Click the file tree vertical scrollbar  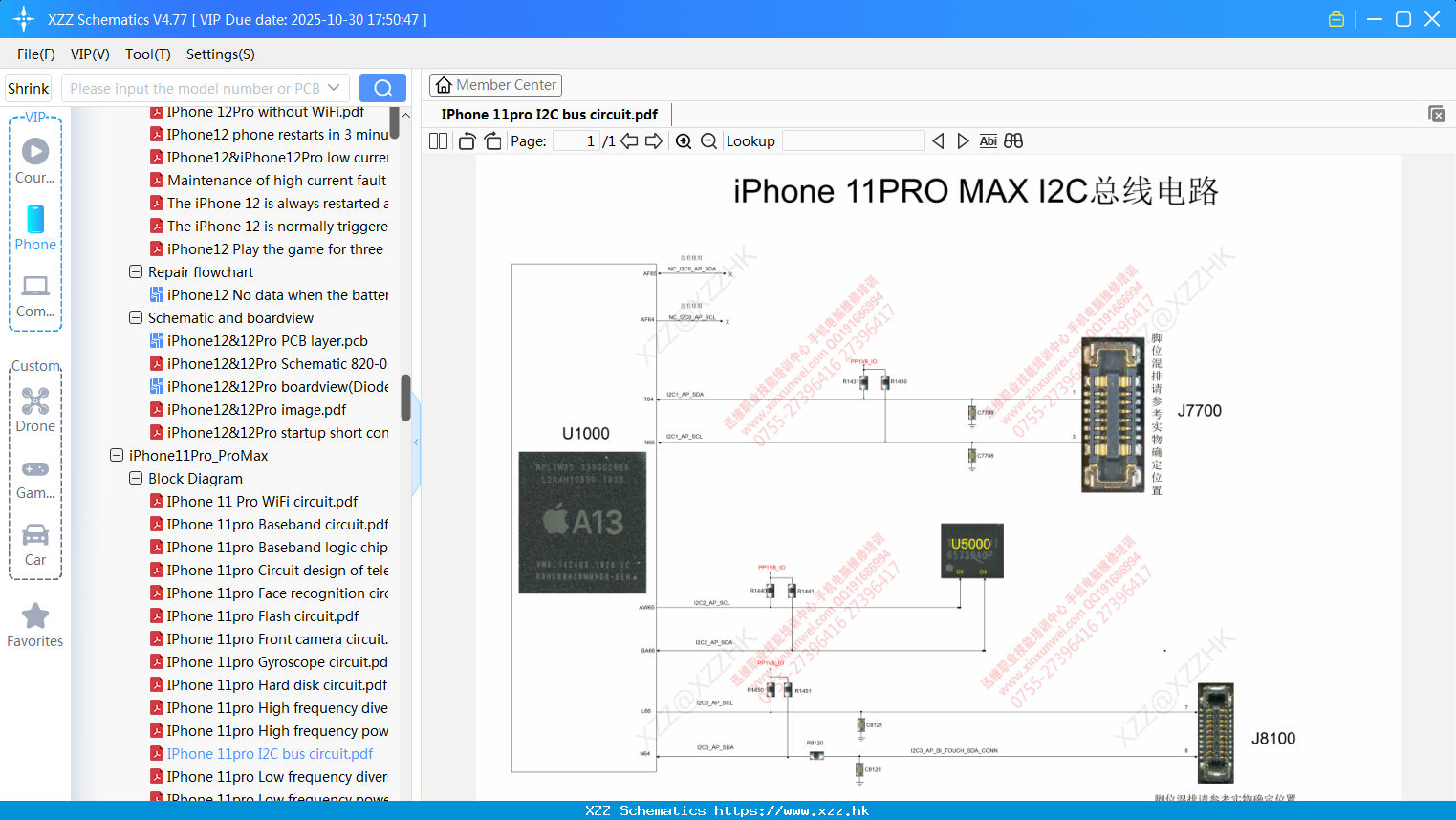point(405,398)
